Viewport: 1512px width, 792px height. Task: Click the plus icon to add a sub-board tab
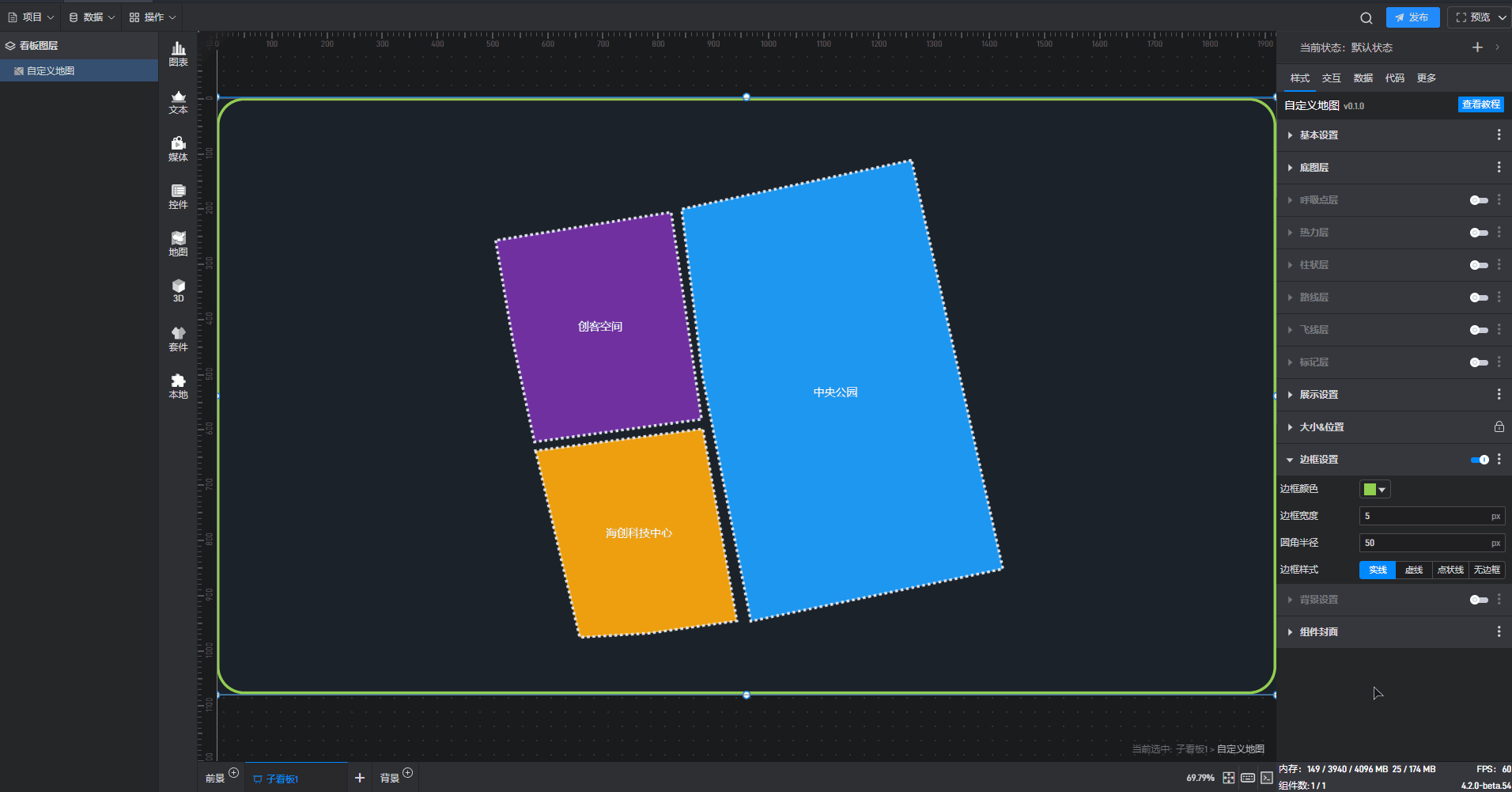[x=359, y=778]
